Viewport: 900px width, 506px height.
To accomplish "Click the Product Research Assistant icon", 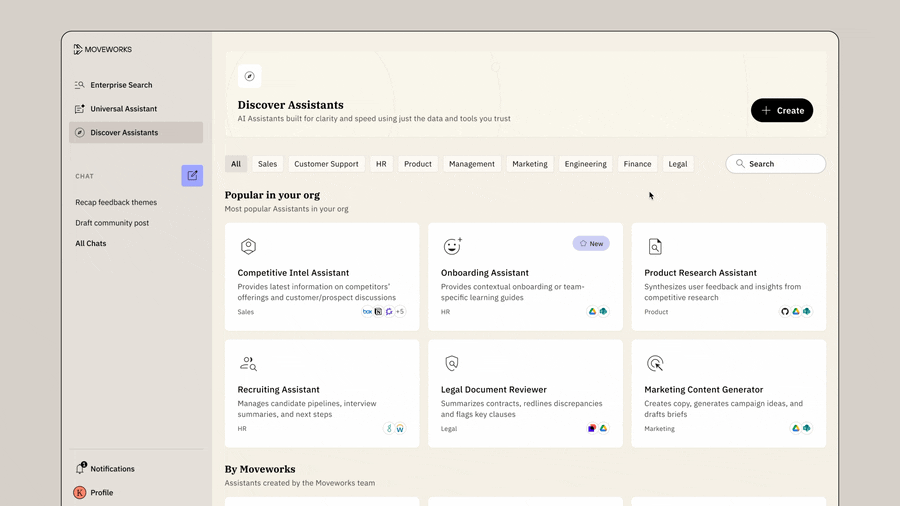I will 655,247.
